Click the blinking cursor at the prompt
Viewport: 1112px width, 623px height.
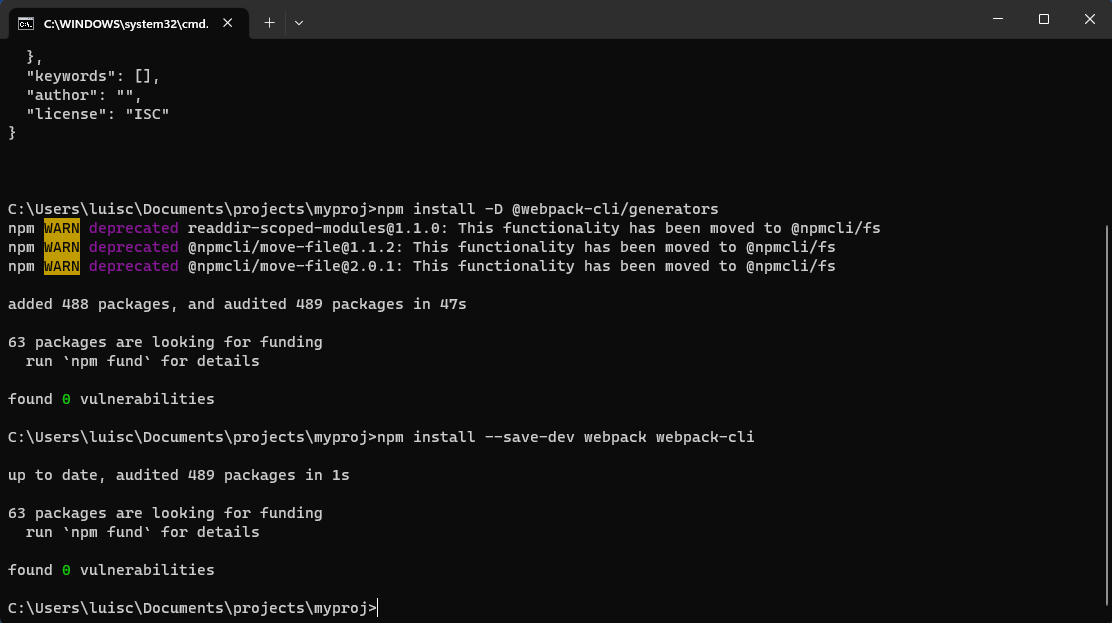(377, 608)
